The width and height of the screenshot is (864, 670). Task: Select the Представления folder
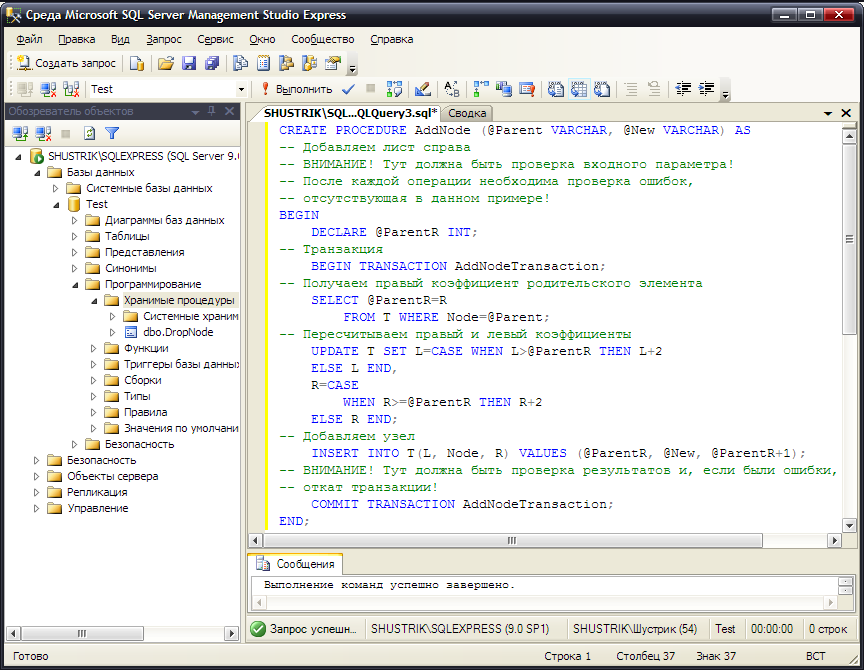tap(144, 252)
